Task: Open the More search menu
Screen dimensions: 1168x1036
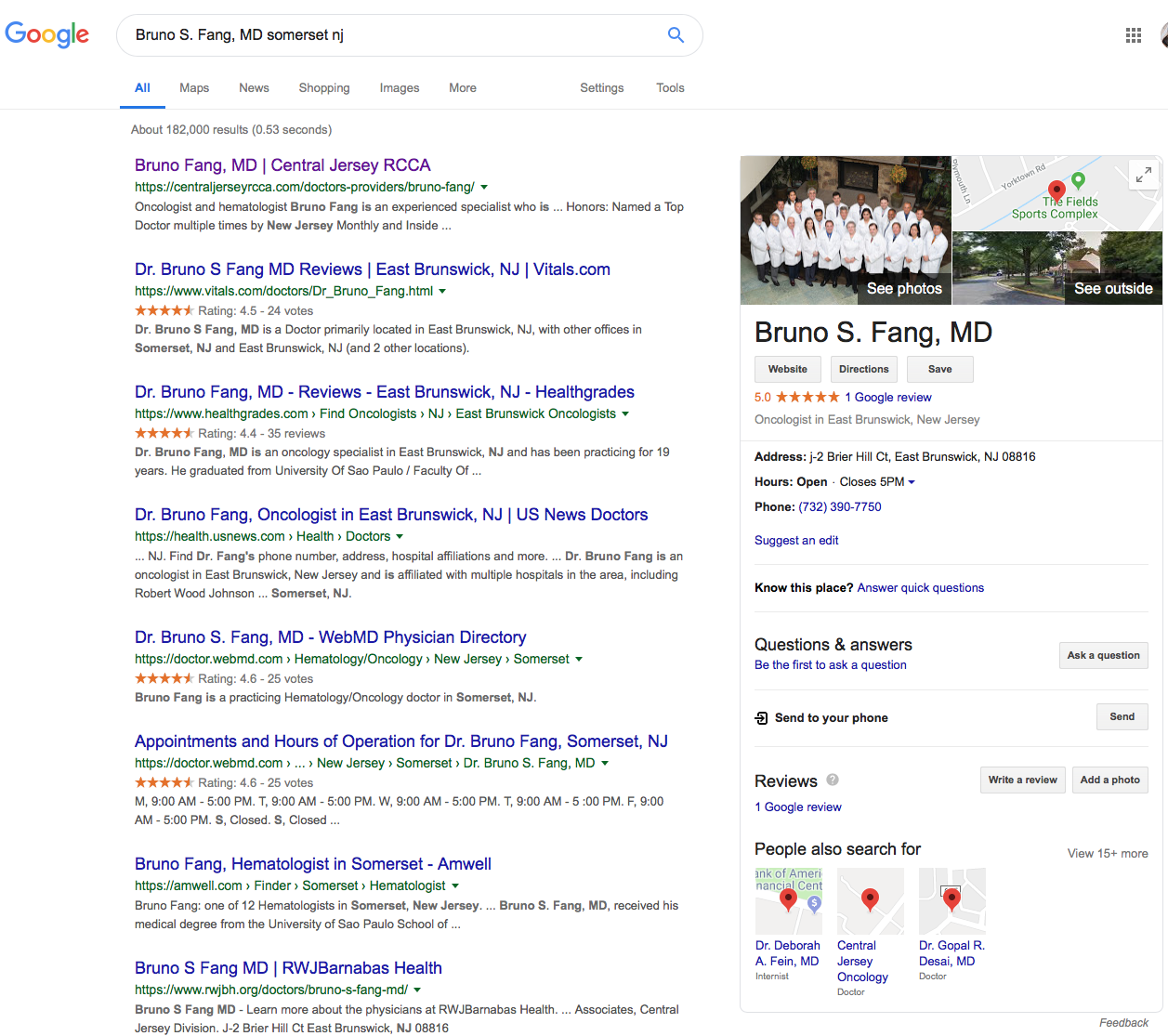Action: tap(463, 87)
